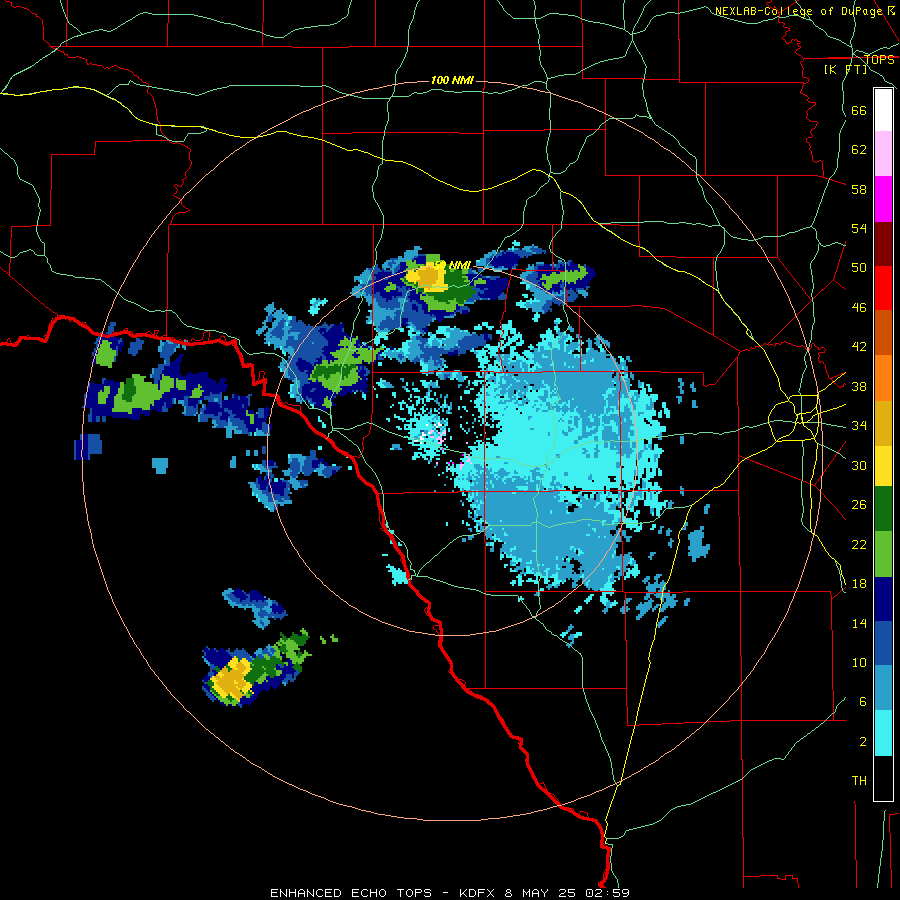Select the bright yellow legend swatch
The image size is (900, 900).
click(883, 466)
